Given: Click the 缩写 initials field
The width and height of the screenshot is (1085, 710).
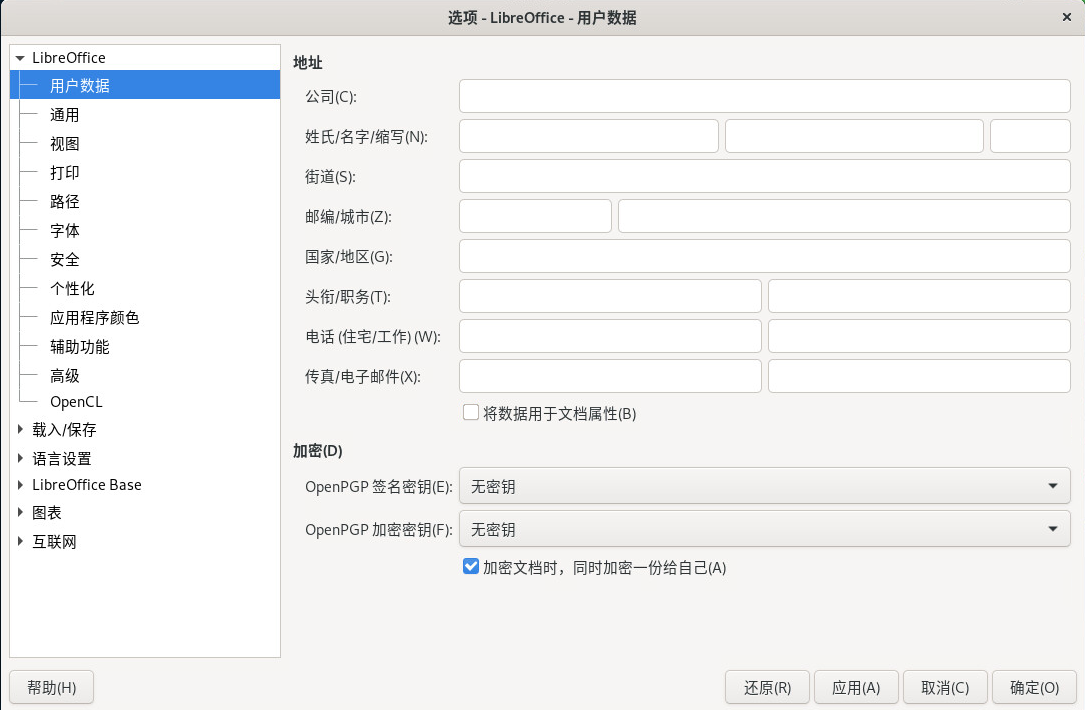Looking at the screenshot, I should pos(1030,136).
